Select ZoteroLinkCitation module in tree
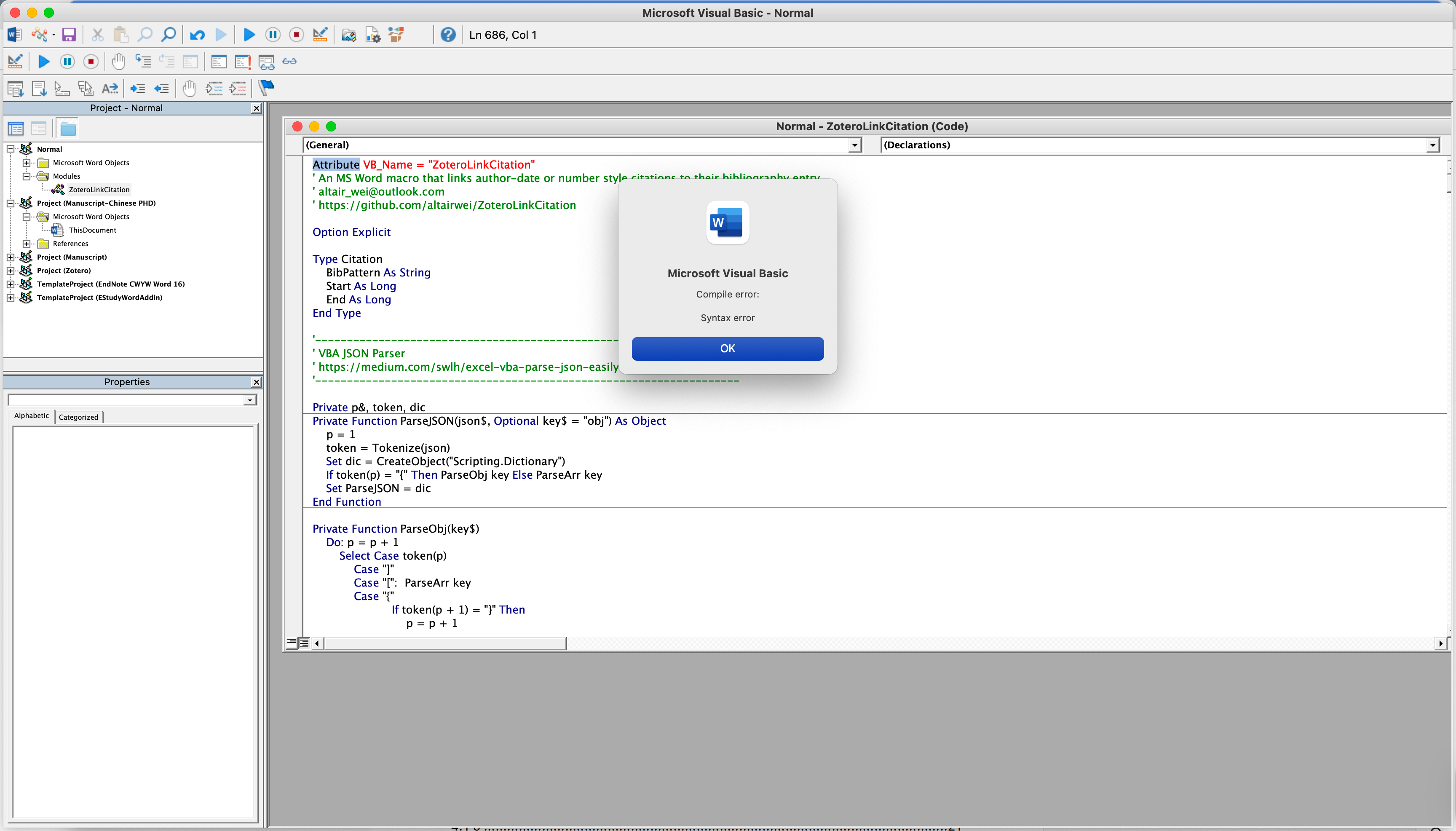Viewport: 1456px width, 831px height. [99, 190]
